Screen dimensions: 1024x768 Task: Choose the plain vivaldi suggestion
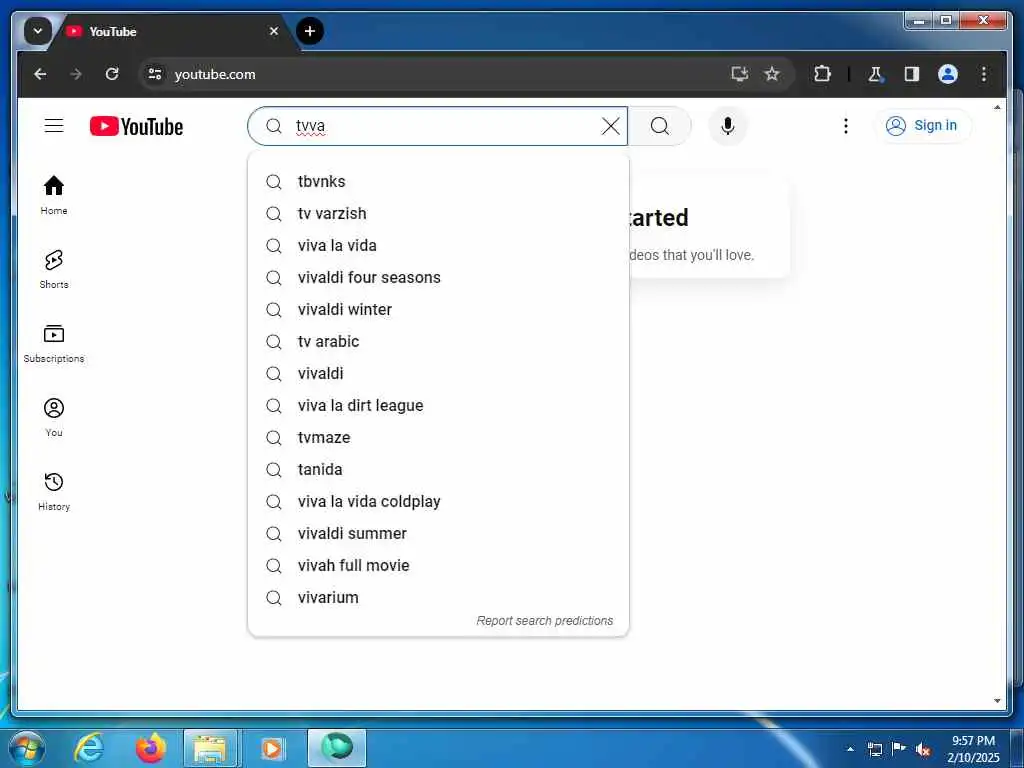coord(438,374)
